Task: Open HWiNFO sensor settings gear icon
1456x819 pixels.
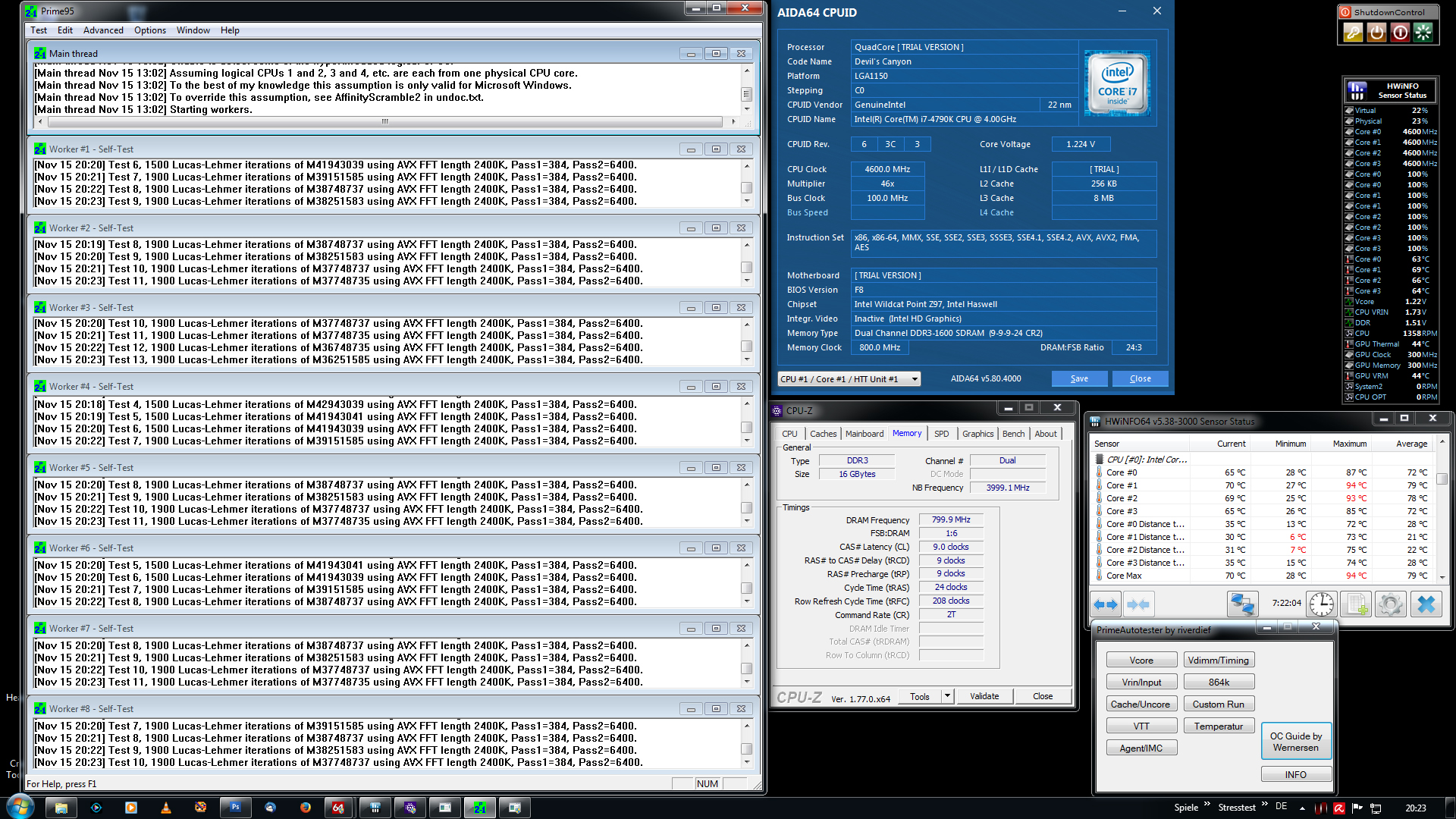Action: coord(1390,604)
